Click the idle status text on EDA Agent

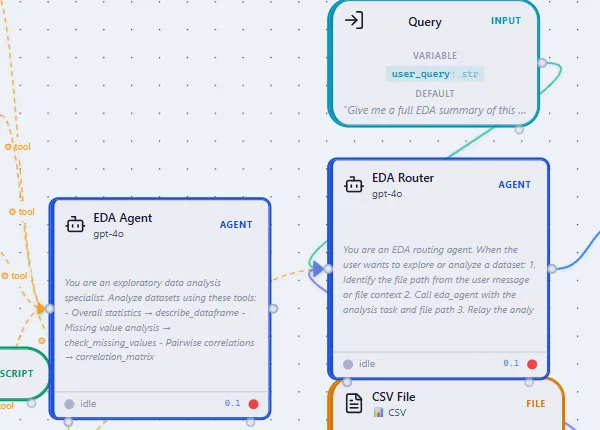[x=88, y=404]
